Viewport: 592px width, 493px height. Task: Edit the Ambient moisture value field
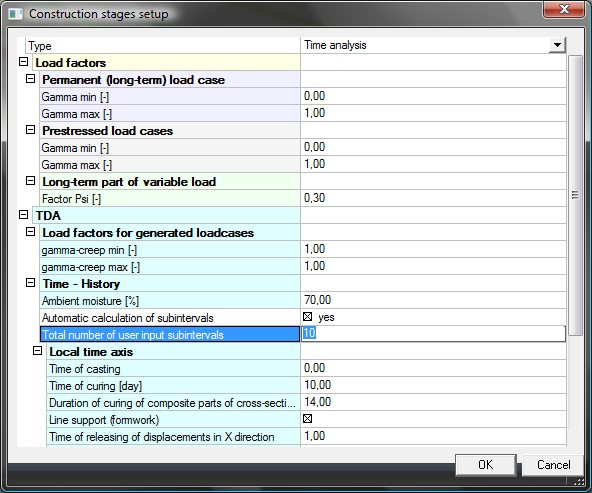click(433, 300)
